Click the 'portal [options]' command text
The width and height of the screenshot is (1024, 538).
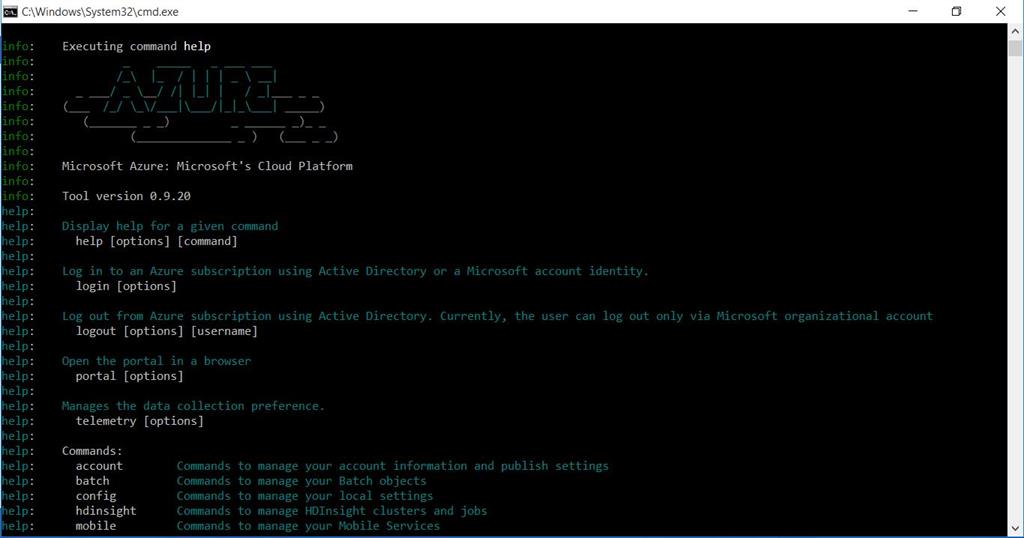point(129,376)
